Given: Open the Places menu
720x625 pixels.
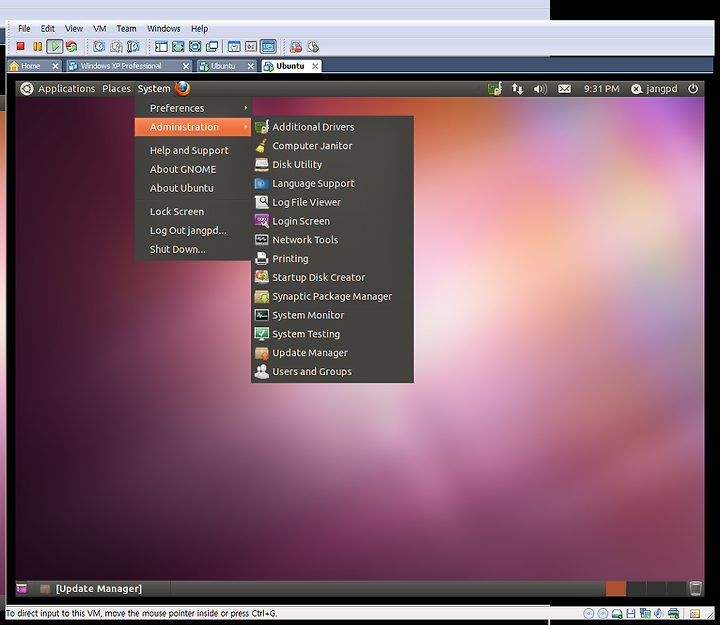Looking at the screenshot, I should (116, 89).
